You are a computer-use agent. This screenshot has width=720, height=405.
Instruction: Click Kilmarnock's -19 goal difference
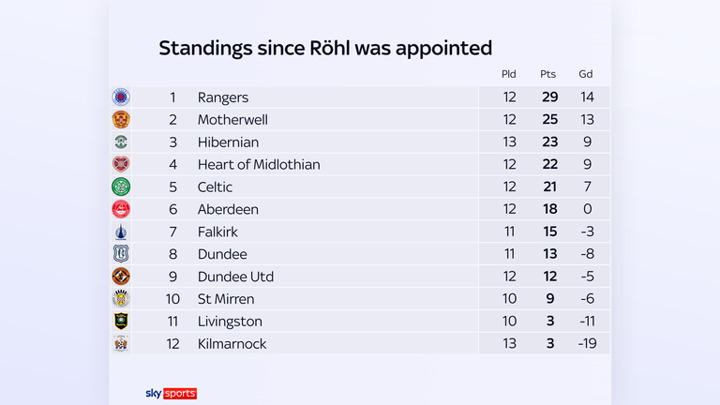(586, 344)
